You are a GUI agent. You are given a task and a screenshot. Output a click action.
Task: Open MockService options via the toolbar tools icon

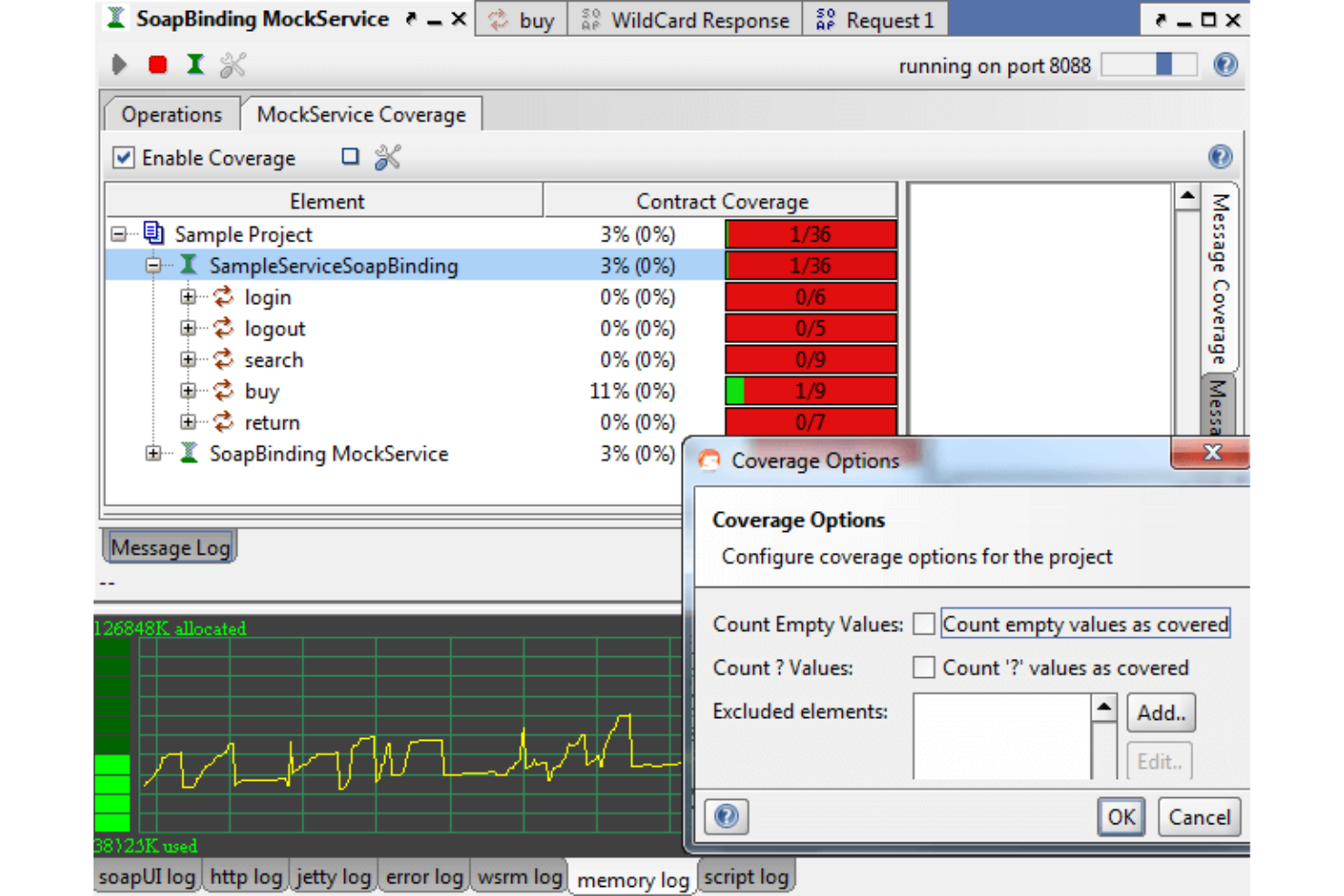click(233, 64)
